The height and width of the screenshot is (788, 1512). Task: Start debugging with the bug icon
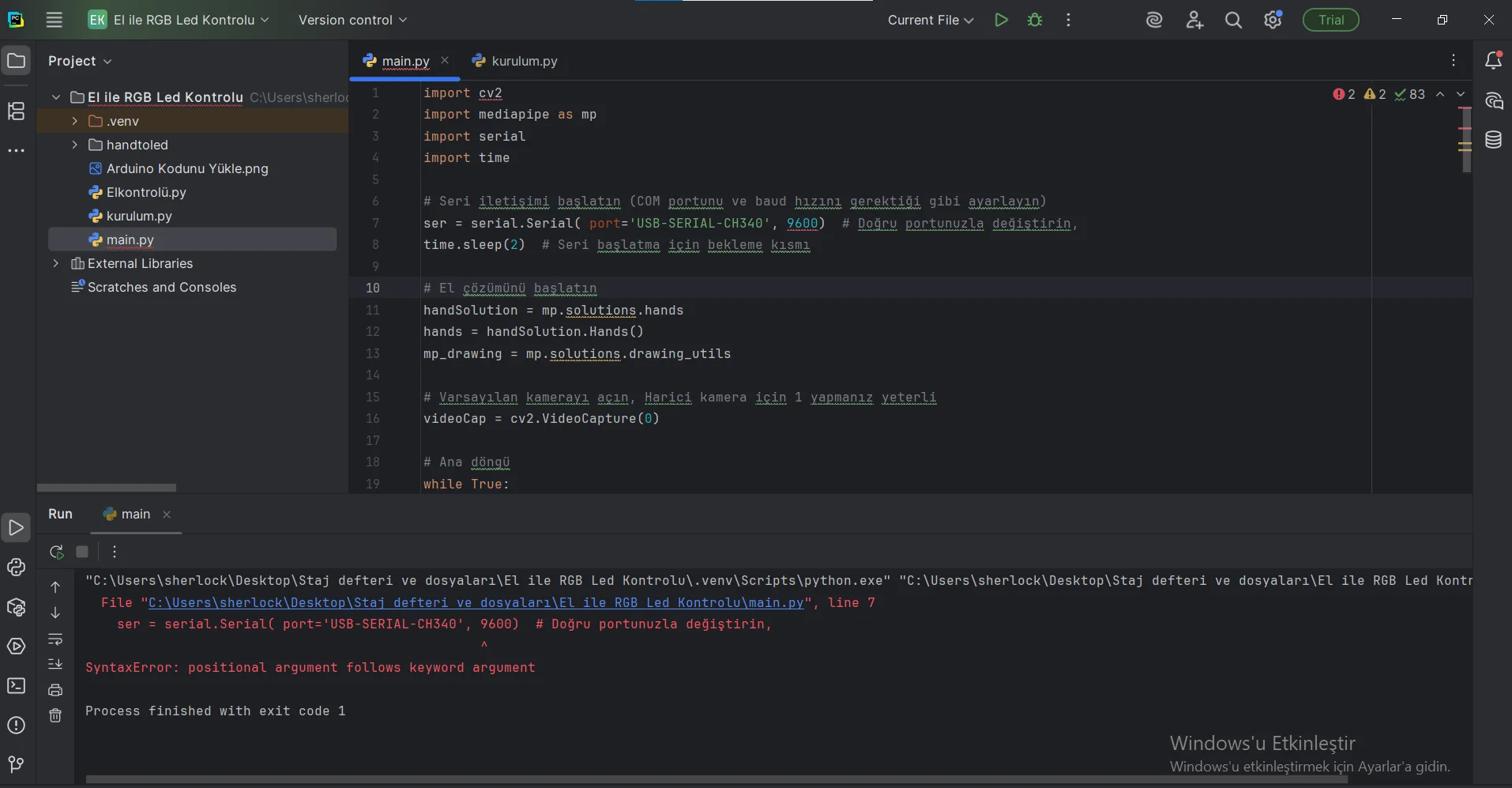pos(1035,21)
